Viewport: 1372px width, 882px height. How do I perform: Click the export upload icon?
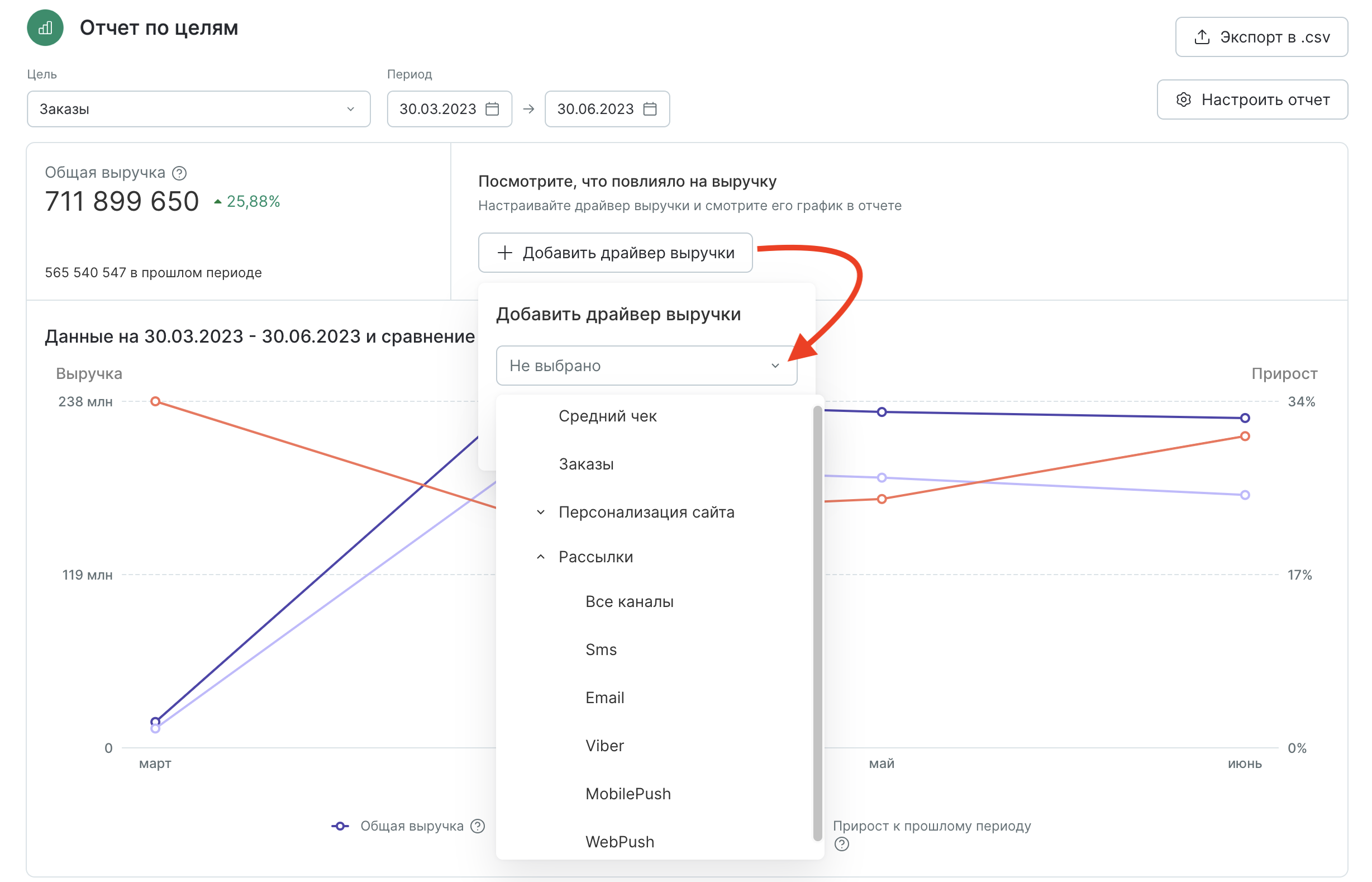click(x=1202, y=37)
